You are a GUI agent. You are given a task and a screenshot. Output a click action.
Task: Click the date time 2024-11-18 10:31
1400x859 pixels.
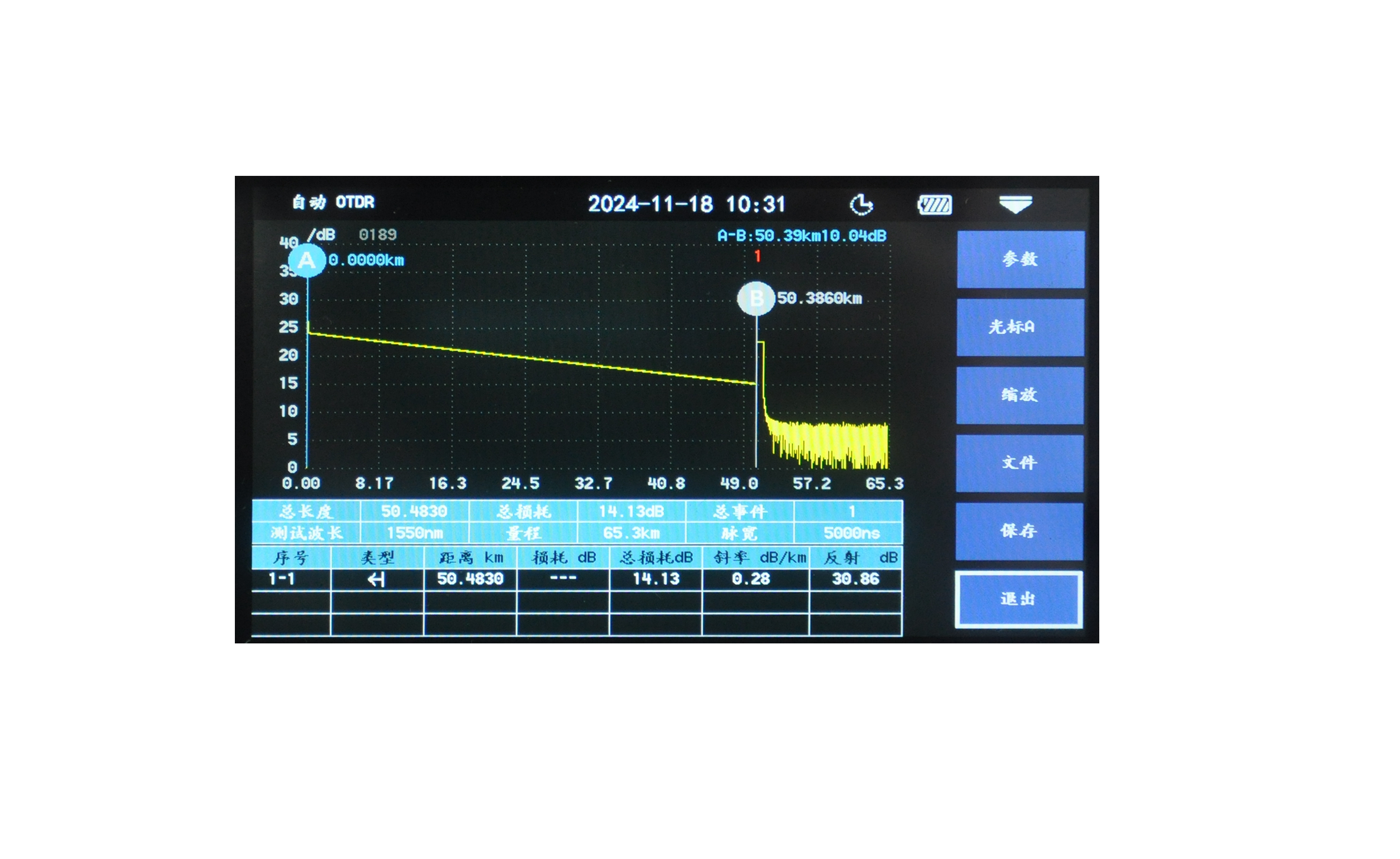[x=687, y=204]
